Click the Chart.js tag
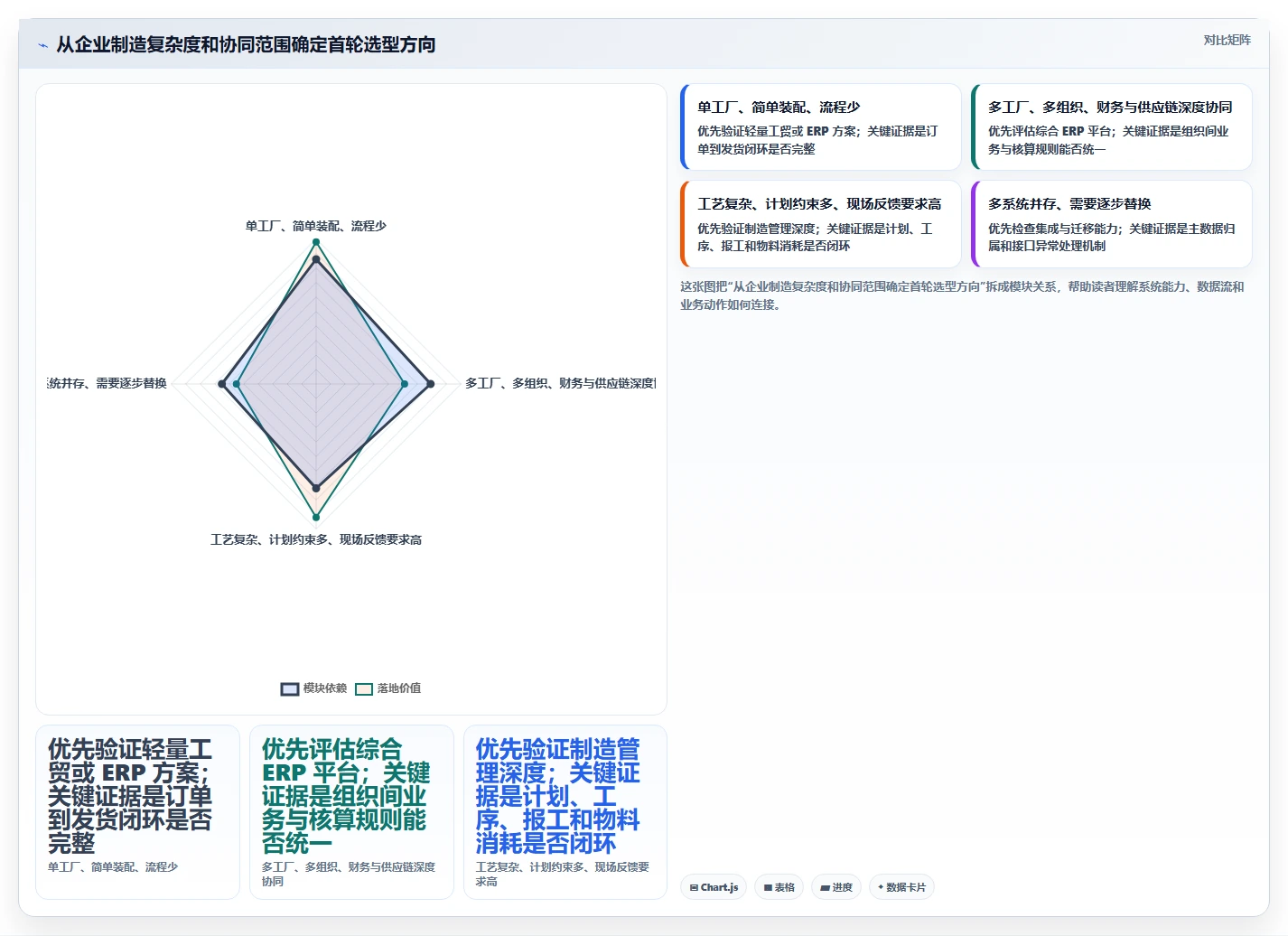1288x936 pixels. pyautogui.click(x=714, y=887)
